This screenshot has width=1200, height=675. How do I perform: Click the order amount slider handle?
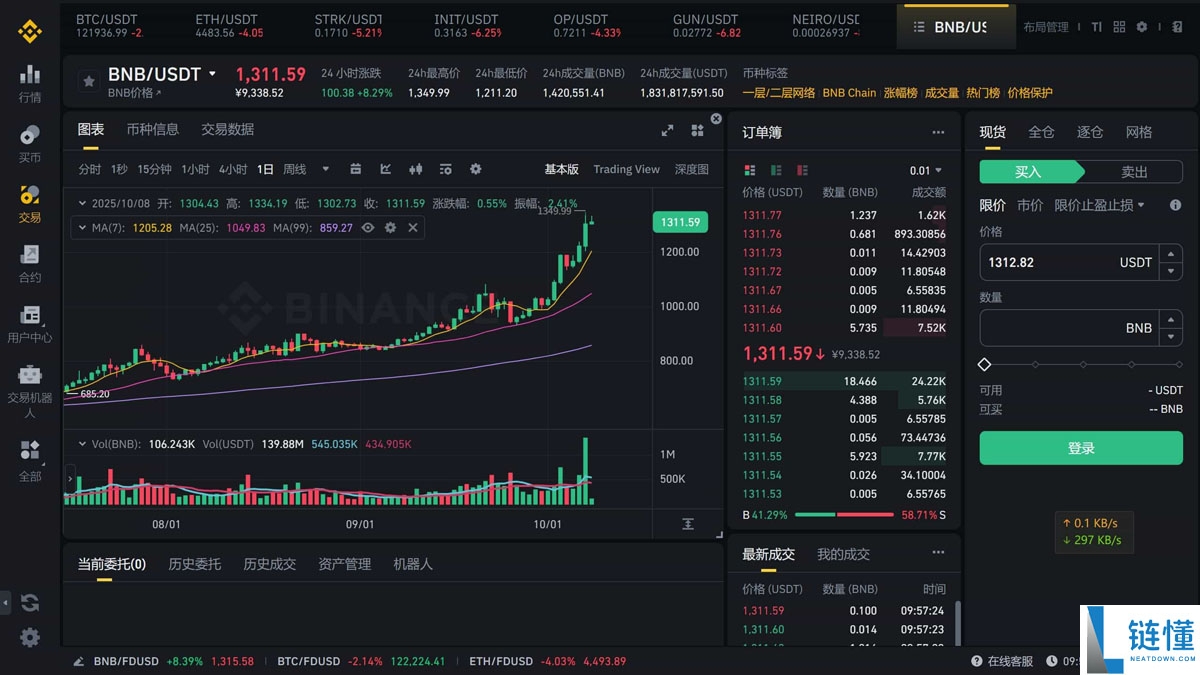coord(985,365)
